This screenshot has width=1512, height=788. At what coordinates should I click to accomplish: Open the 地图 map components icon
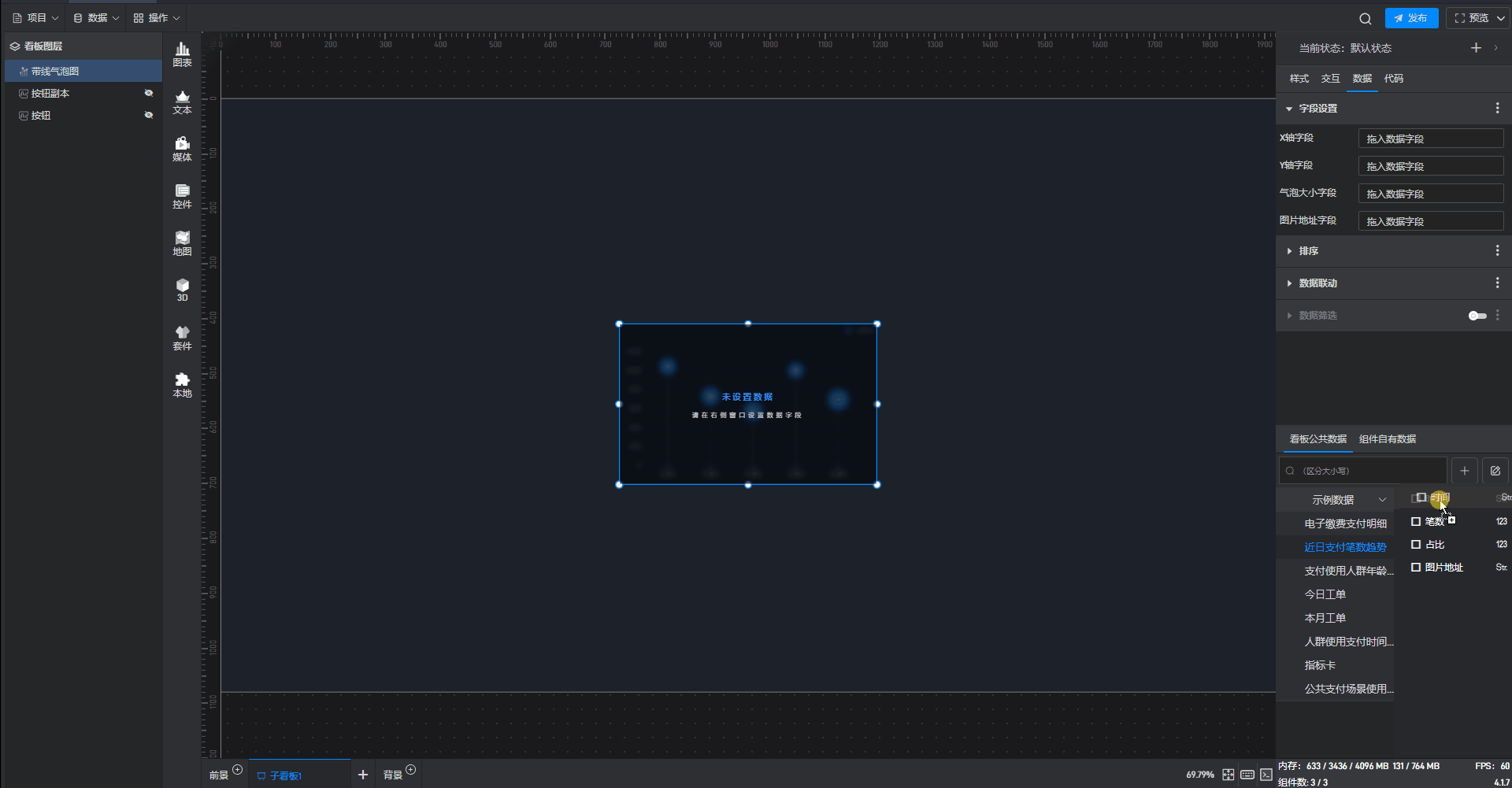(182, 243)
